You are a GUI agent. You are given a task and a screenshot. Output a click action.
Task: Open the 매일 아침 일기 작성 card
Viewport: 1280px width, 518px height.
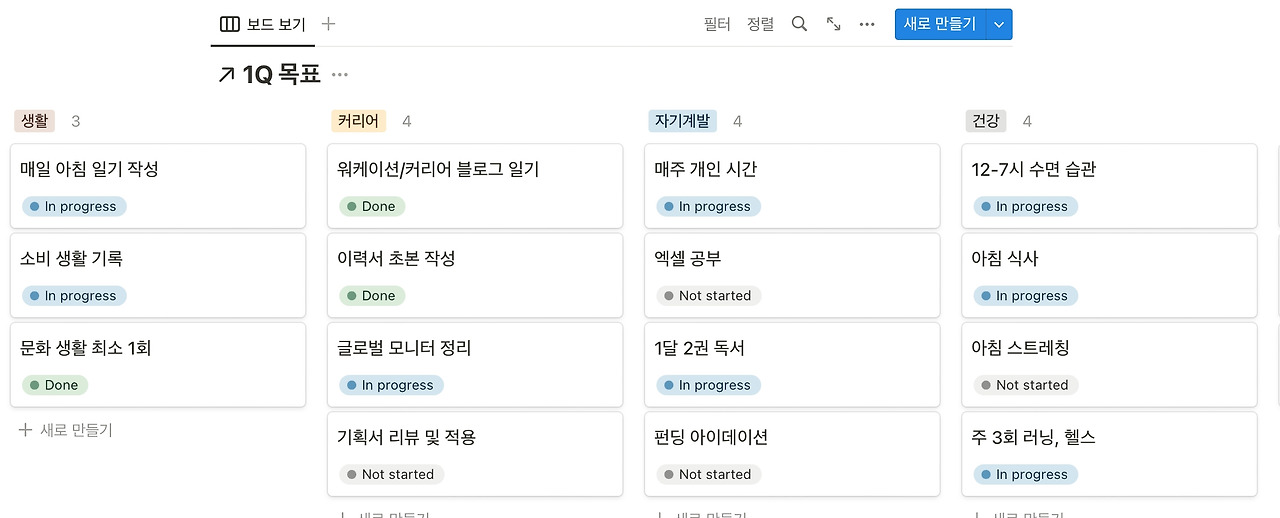[x=90, y=170]
